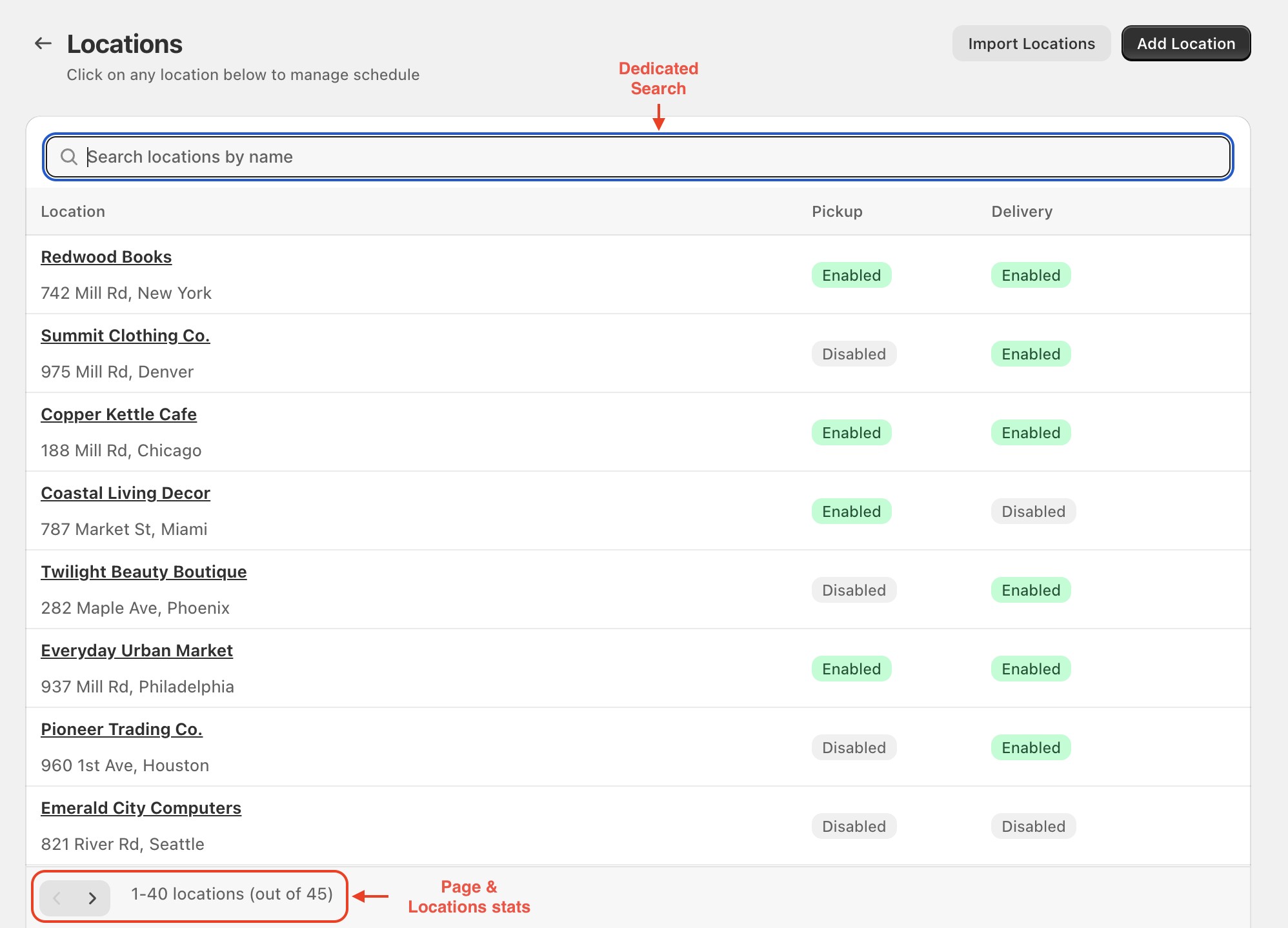
Task: Click the address 960 1st Ave, Houston
Action: click(125, 765)
